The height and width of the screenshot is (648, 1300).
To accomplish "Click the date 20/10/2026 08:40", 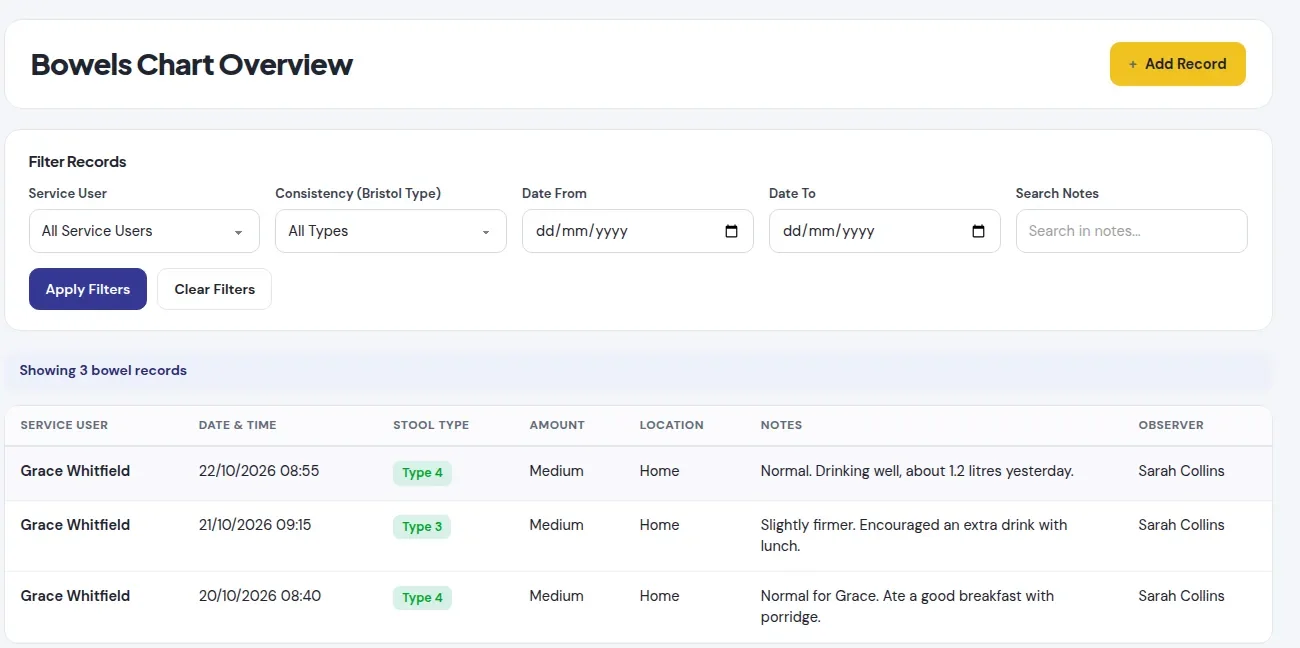I will click(x=260, y=596).
